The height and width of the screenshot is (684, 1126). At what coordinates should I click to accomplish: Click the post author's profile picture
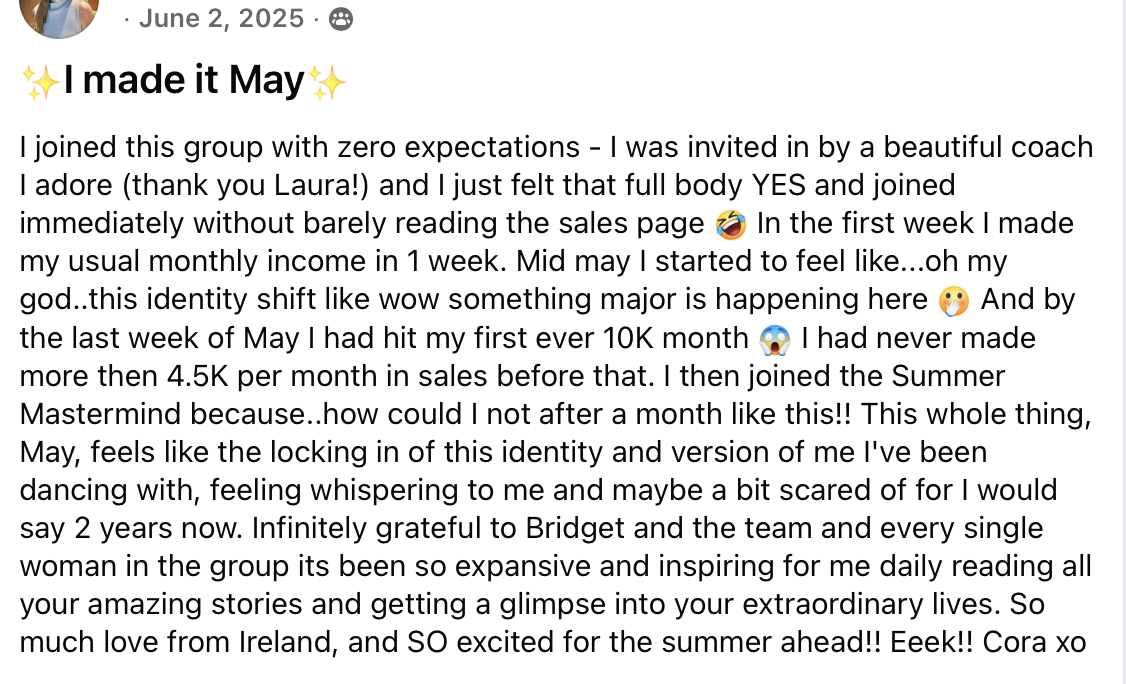(59, 14)
